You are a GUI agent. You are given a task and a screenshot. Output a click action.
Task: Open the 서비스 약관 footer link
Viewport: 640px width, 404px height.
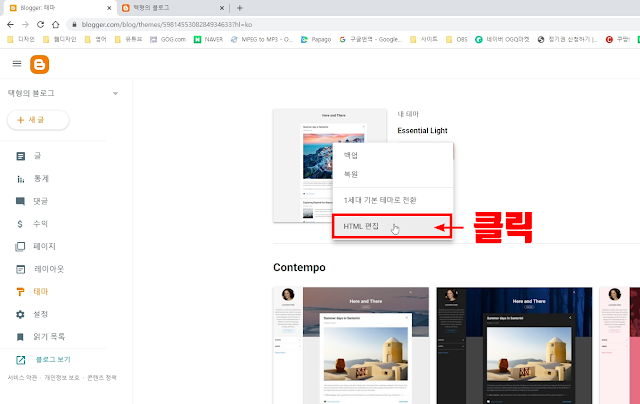22,377
